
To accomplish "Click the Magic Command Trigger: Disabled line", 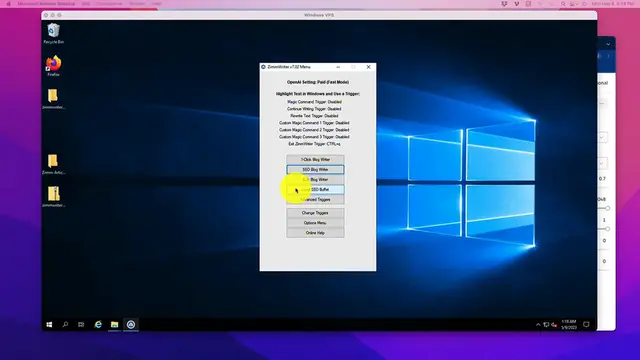I will [314, 102].
